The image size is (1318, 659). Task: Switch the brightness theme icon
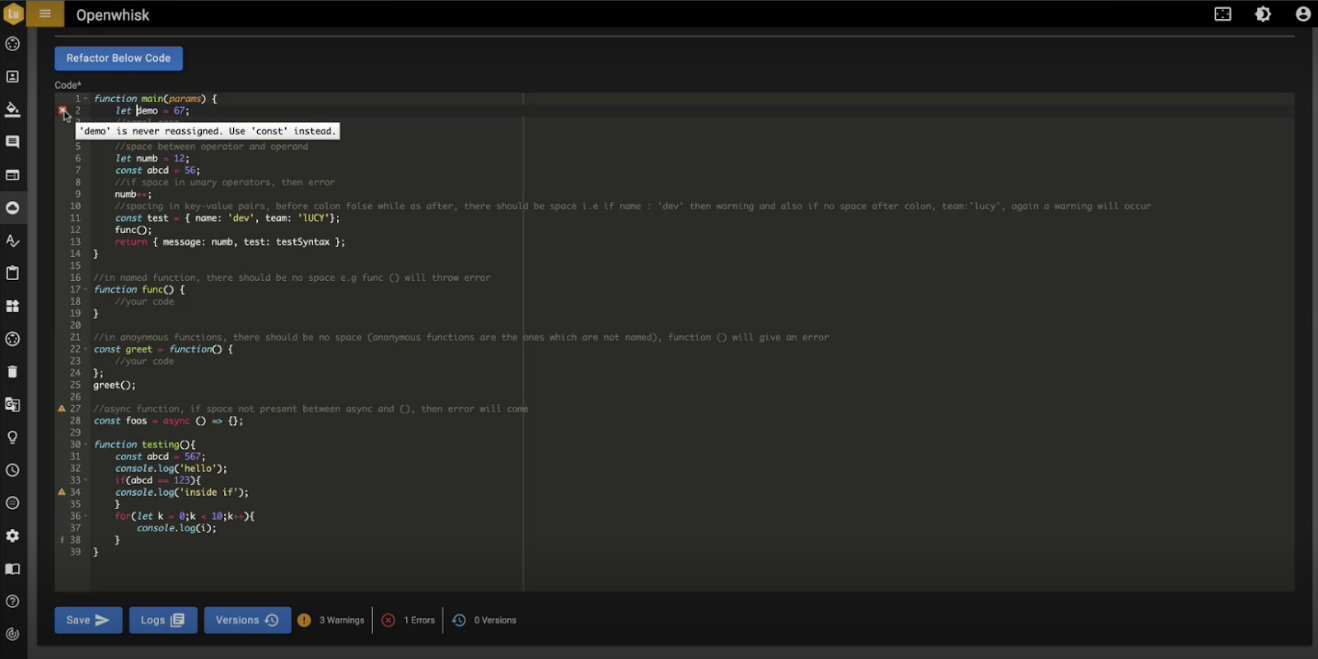pyautogui.click(x=1263, y=14)
